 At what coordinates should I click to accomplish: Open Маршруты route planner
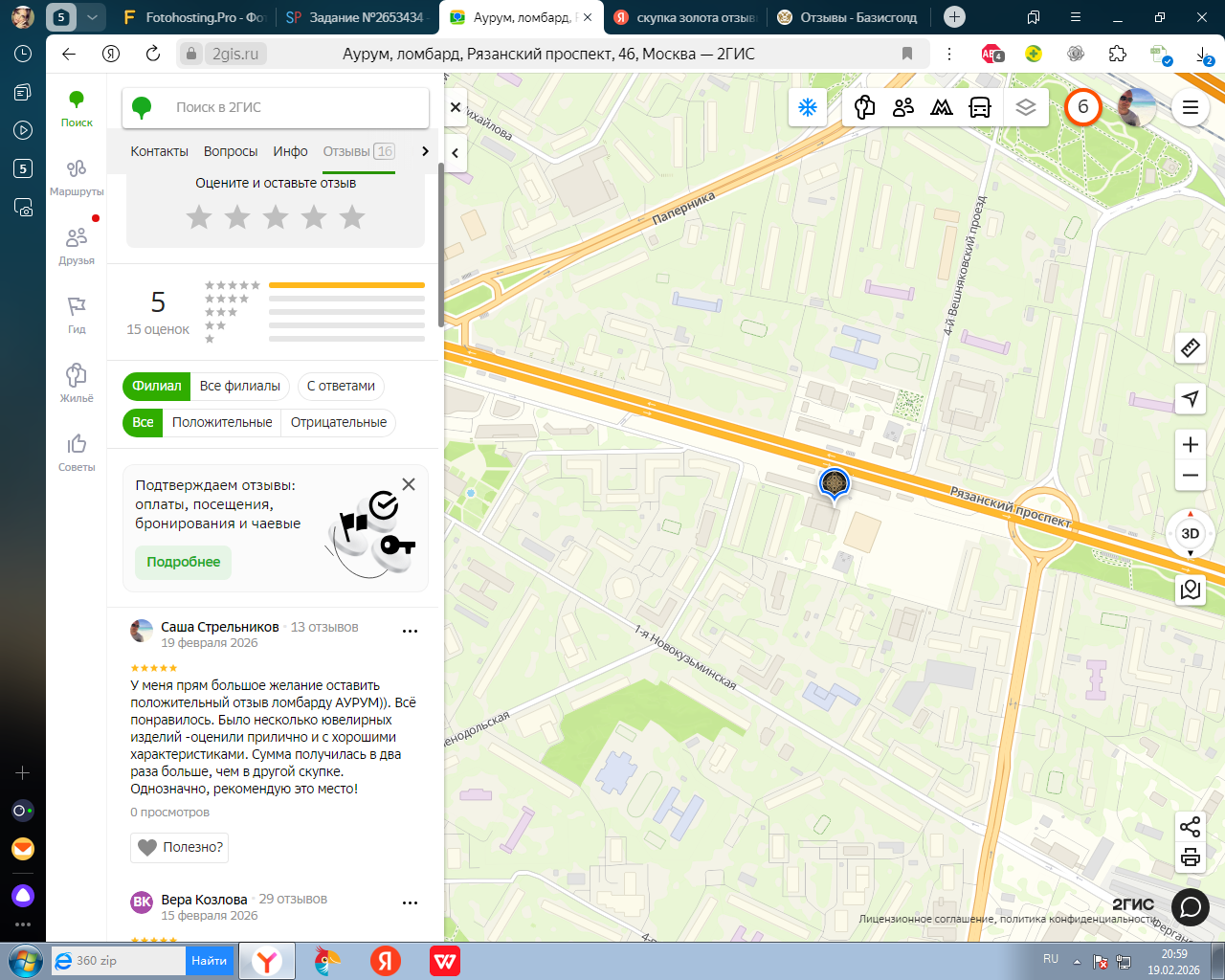(77, 177)
